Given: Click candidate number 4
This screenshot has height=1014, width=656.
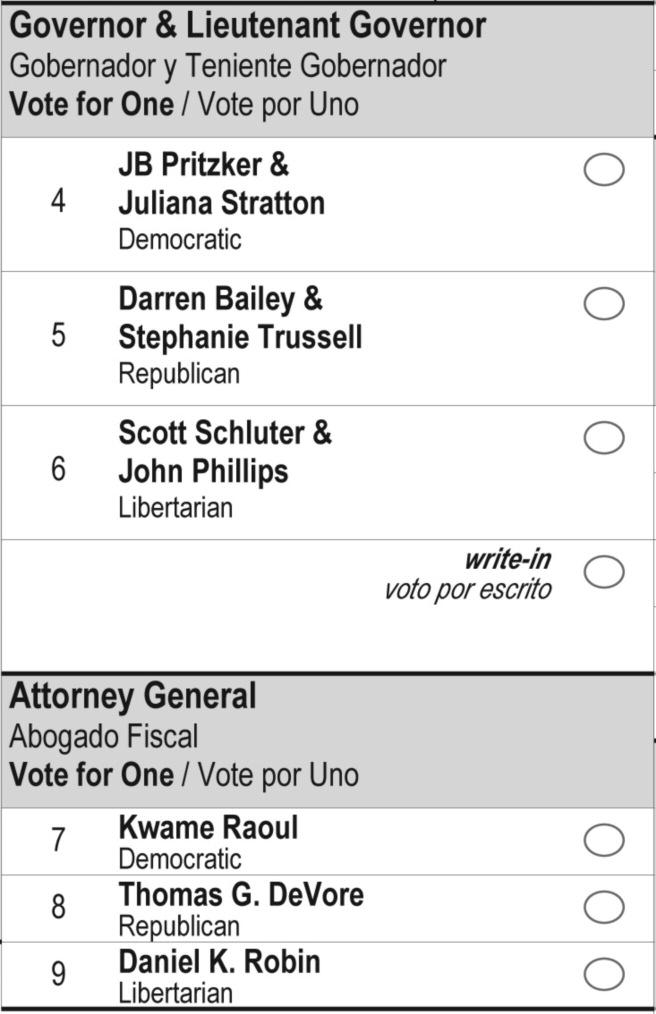Looking at the screenshot, I should (x=58, y=201).
